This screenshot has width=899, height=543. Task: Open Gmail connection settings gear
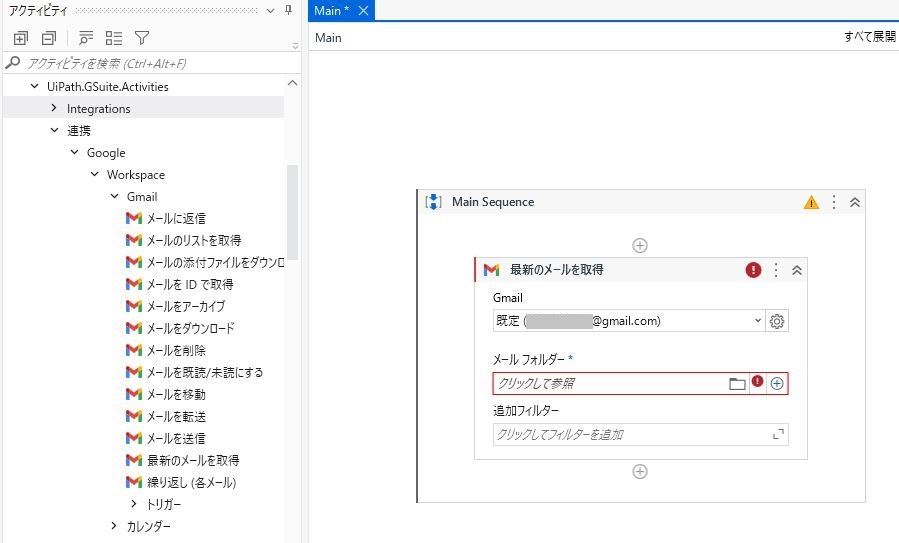tap(777, 321)
